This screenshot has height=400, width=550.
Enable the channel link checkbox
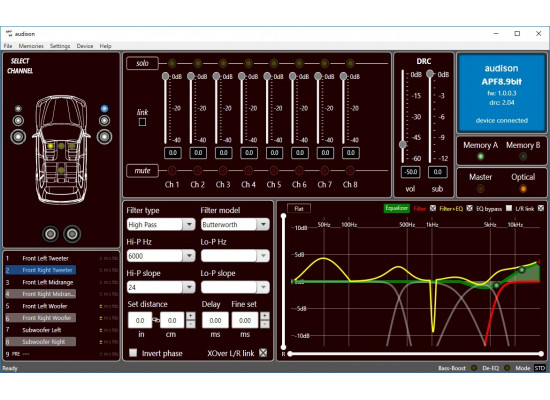(x=142, y=122)
